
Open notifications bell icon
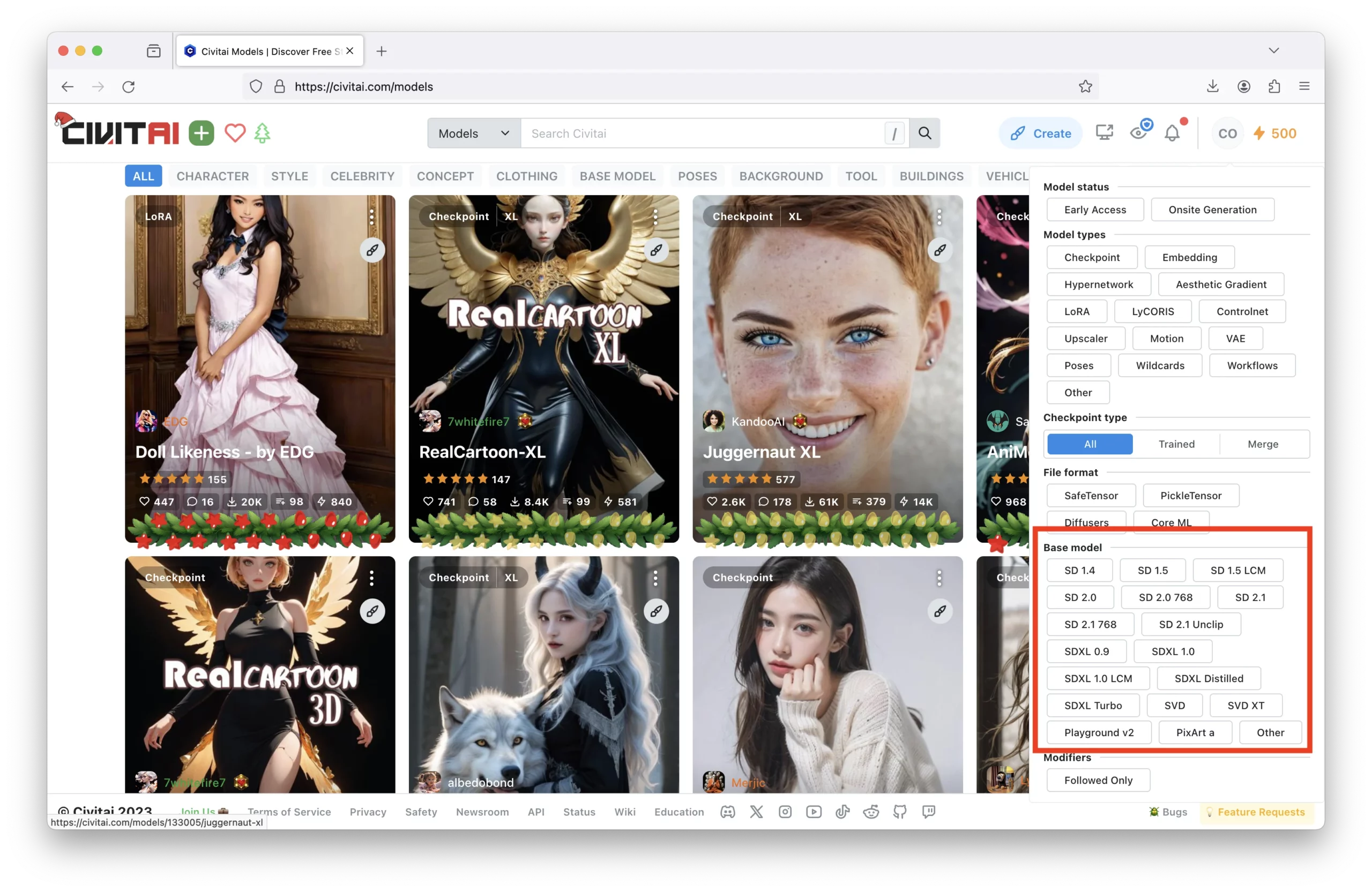pyautogui.click(x=1172, y=133)
